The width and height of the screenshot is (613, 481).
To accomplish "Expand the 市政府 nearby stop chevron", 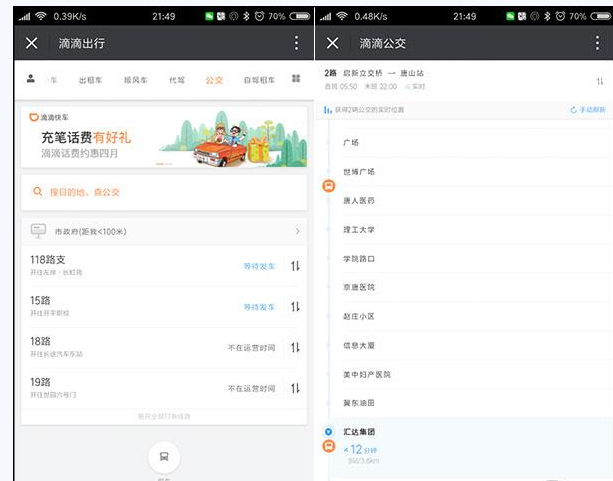I will click(x=298, y=232).
